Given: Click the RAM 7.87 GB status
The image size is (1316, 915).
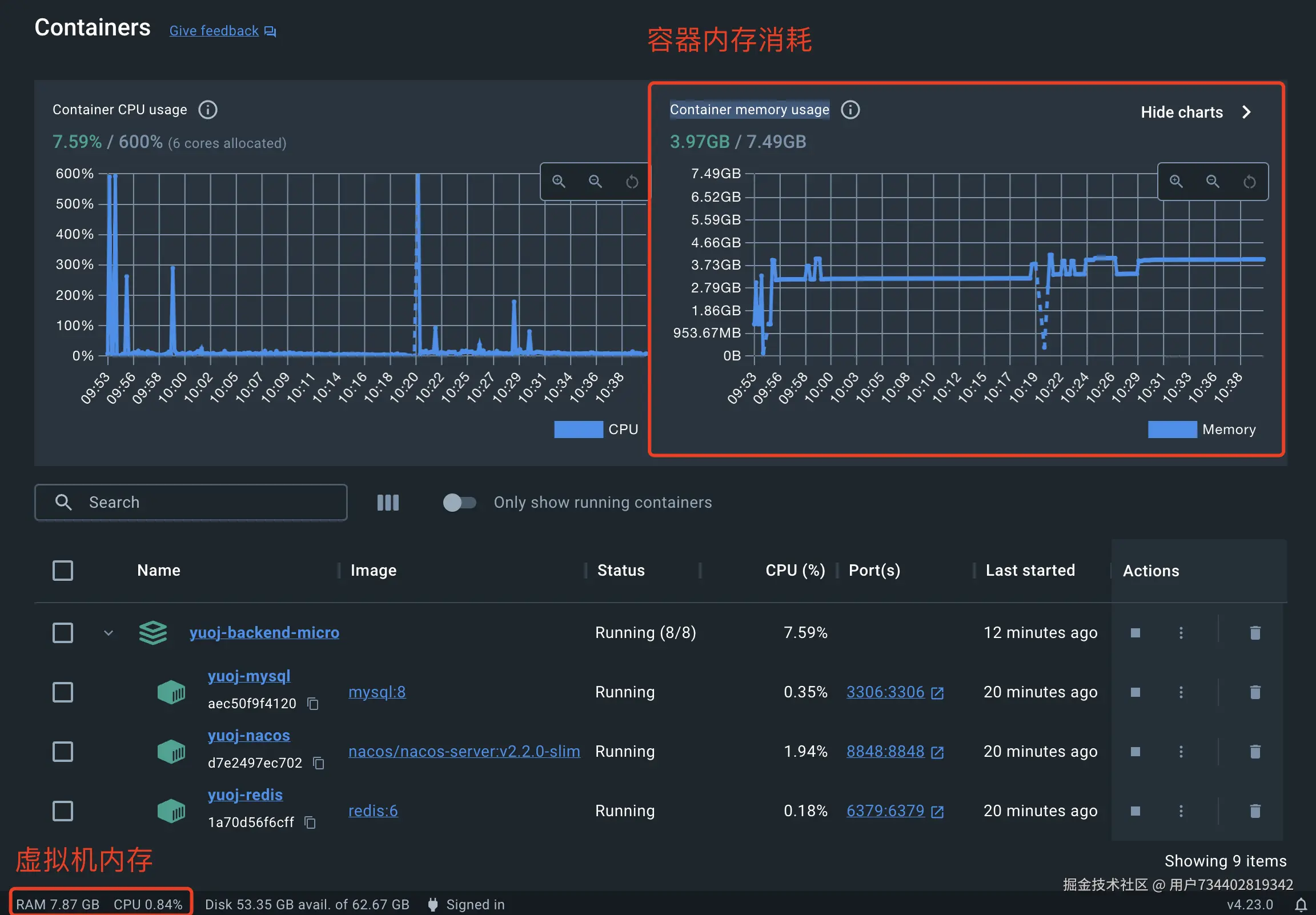Looking at the screenshot, I should (x=58, y=905).
